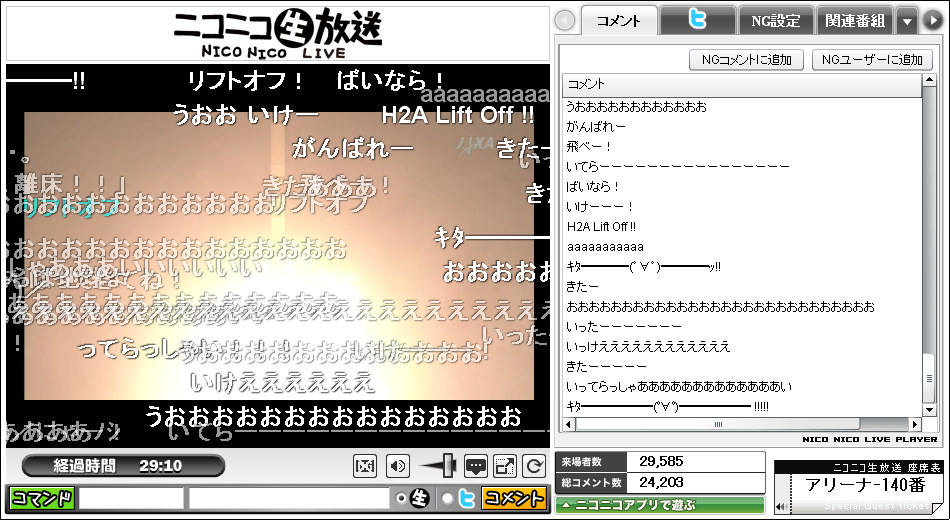Adjust the volume slider handle
Image resolution: width=950 pixels, height=520 pixels.
tap(450, 465)
